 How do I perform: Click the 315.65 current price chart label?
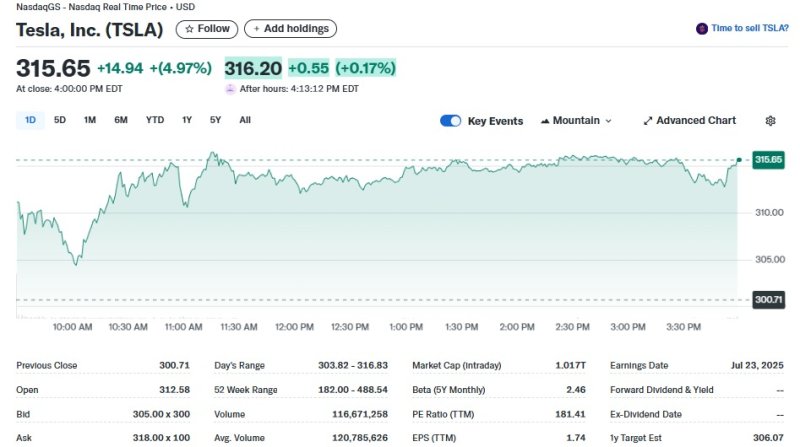point(768,160)
